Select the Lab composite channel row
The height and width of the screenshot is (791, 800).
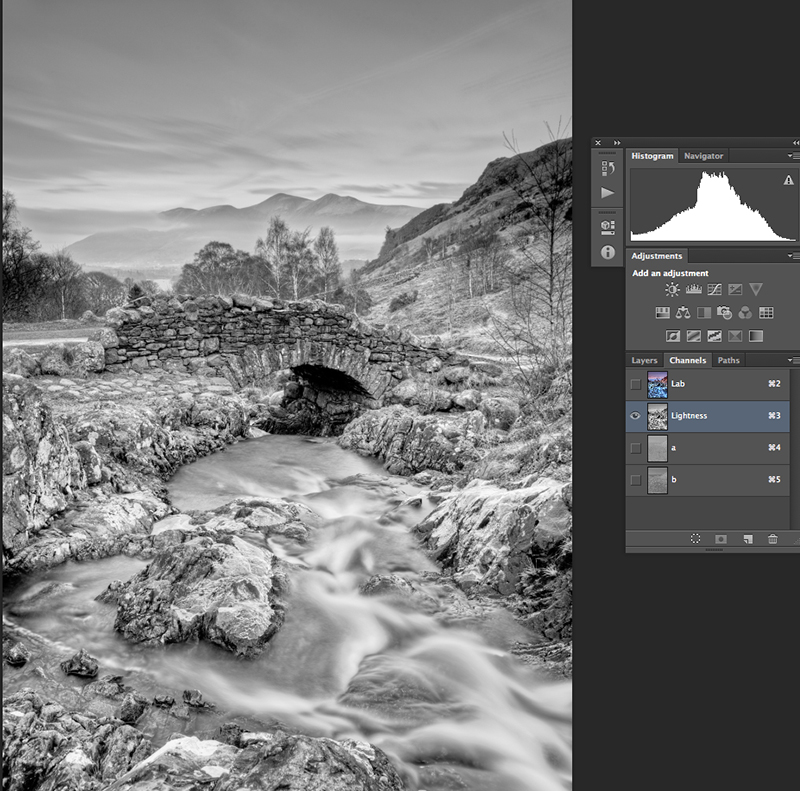(x=708, y=384)
